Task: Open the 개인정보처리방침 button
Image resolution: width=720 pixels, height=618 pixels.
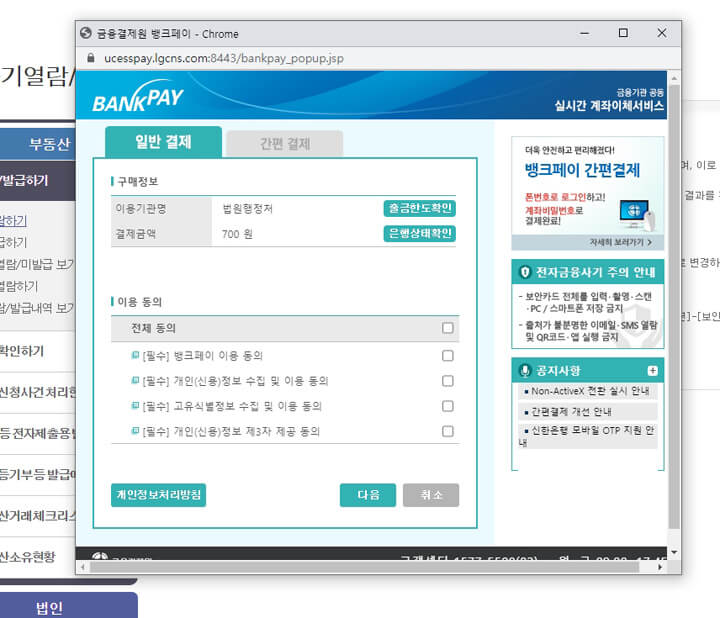Action: click(158, 495)
